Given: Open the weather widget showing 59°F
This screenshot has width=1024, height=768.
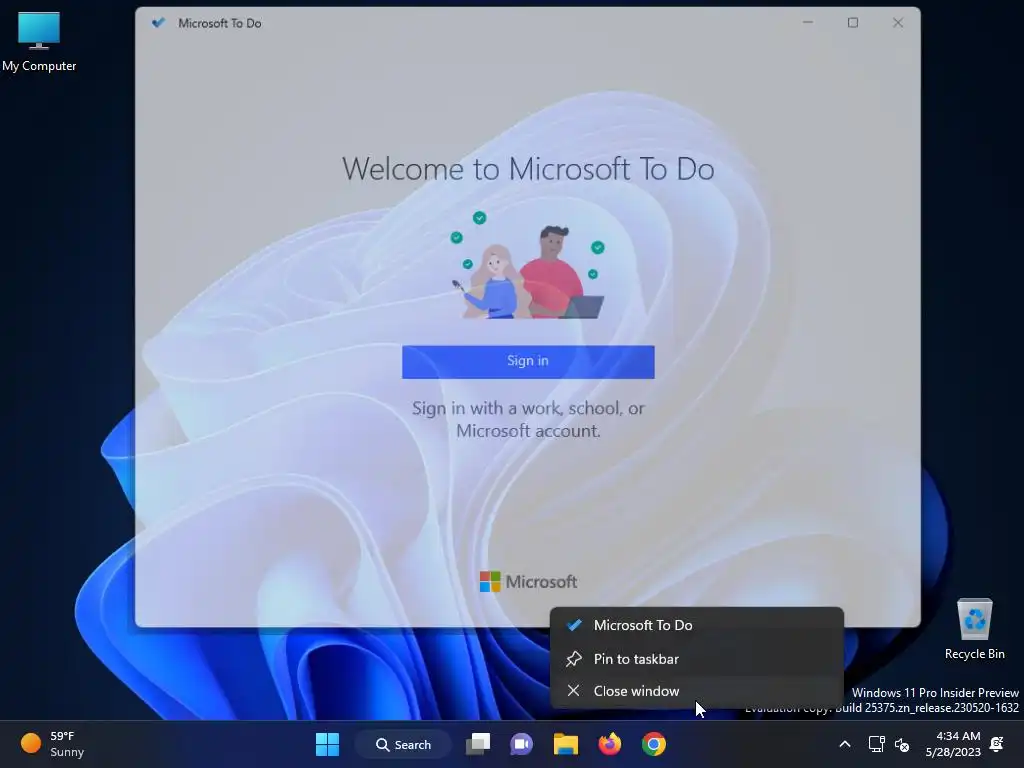Looking at the screenshot, I should click(52, 744).
